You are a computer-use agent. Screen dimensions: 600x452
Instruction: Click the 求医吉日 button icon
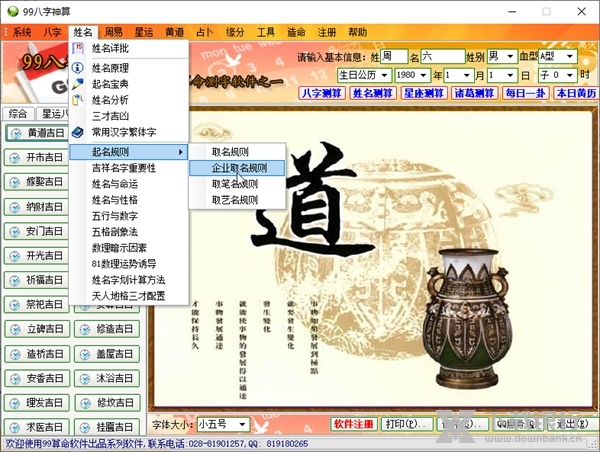point(15,428)
